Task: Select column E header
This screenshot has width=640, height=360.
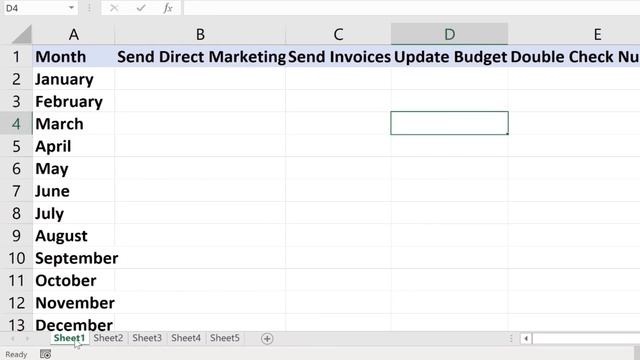Action: tap(574, 34)
